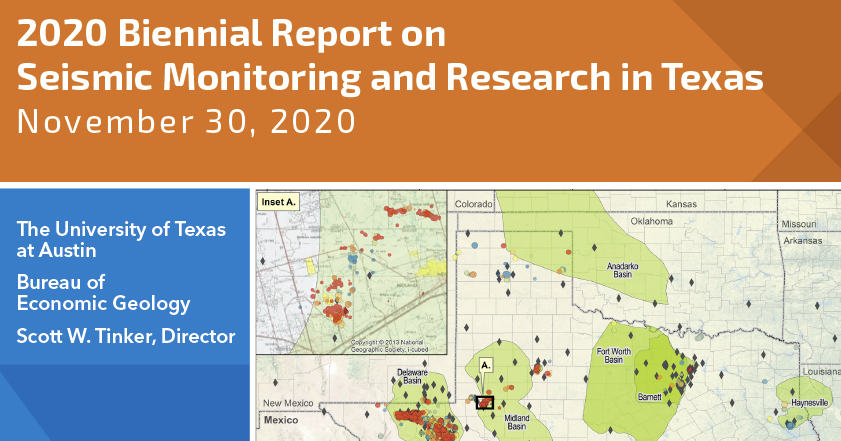This screenshot has height=441, width=841.
Task: Click the "Louisiana" state label
Action: click(822, 371)
